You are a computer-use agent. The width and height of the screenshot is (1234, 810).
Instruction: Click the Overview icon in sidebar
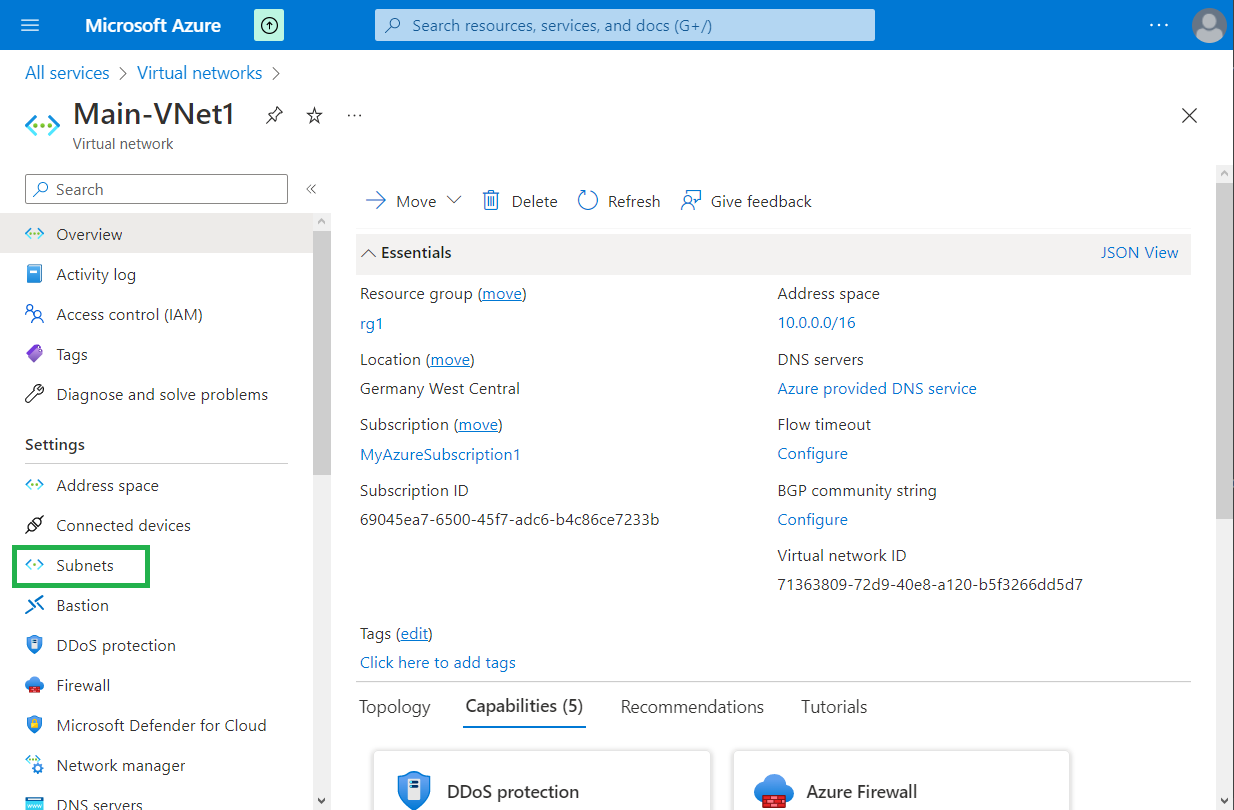pos(35,234)
